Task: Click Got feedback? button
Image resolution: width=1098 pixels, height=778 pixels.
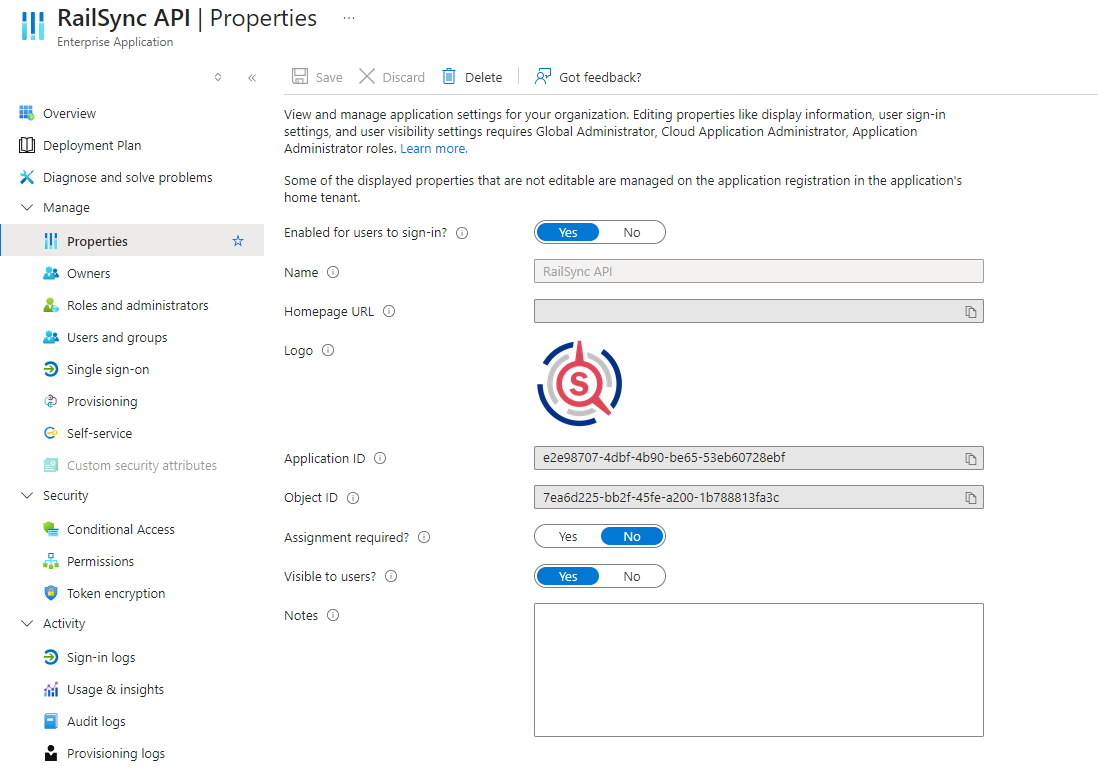Action: (588, 77)
